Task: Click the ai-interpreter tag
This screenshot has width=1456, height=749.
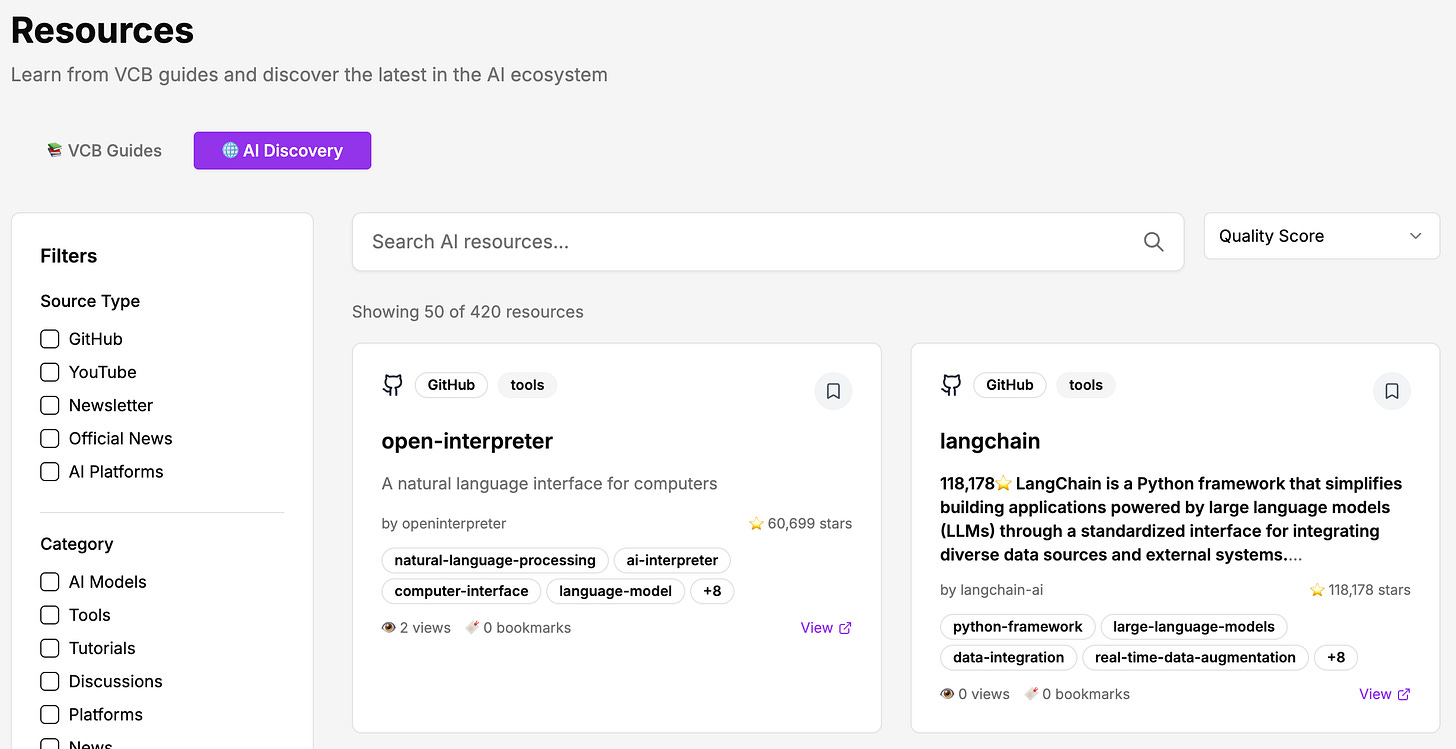Action: tap(672, 560)
